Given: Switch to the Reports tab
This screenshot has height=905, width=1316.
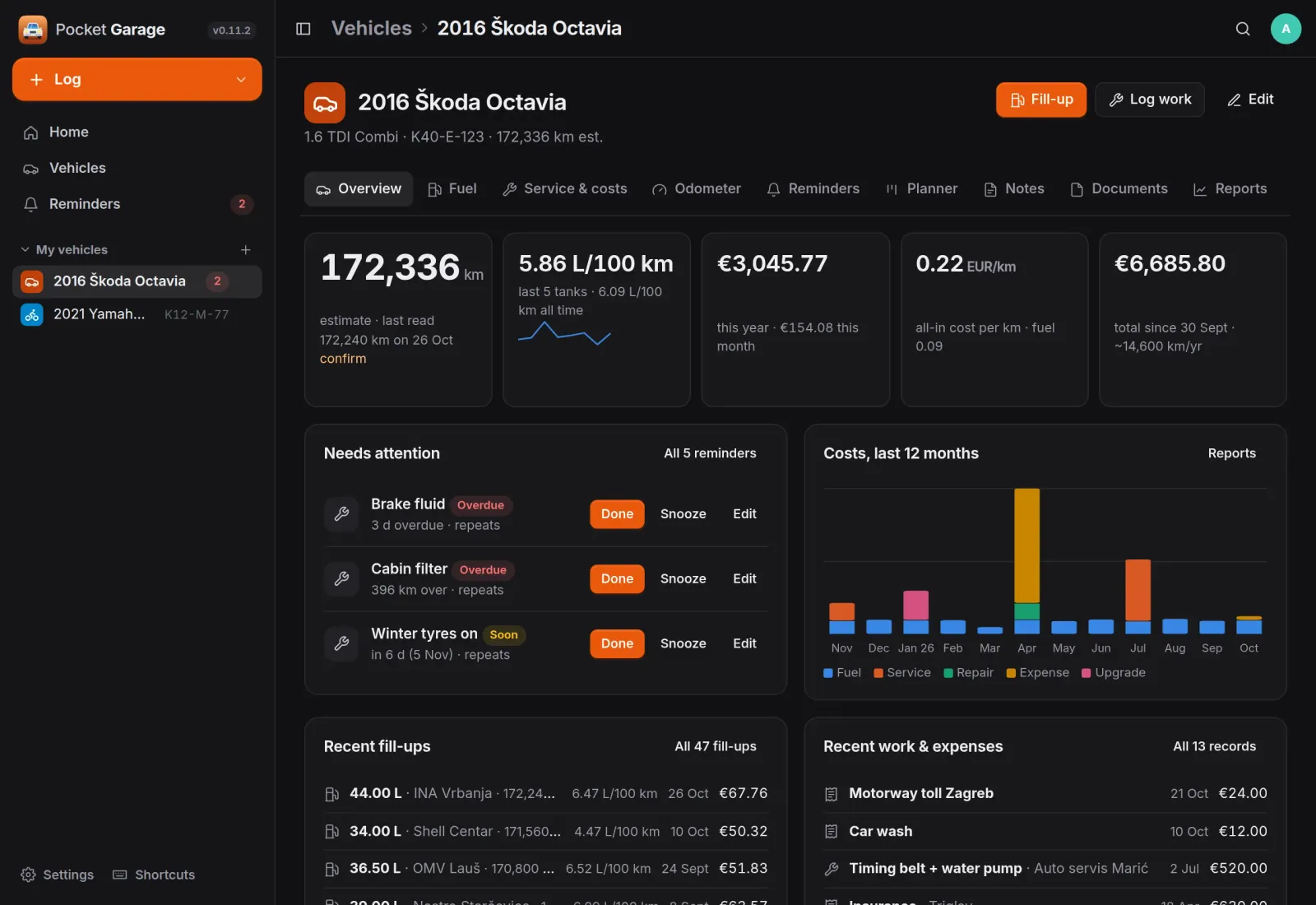Looking at the screenshot, I should pyautogui.click(x=1230, y=189).
